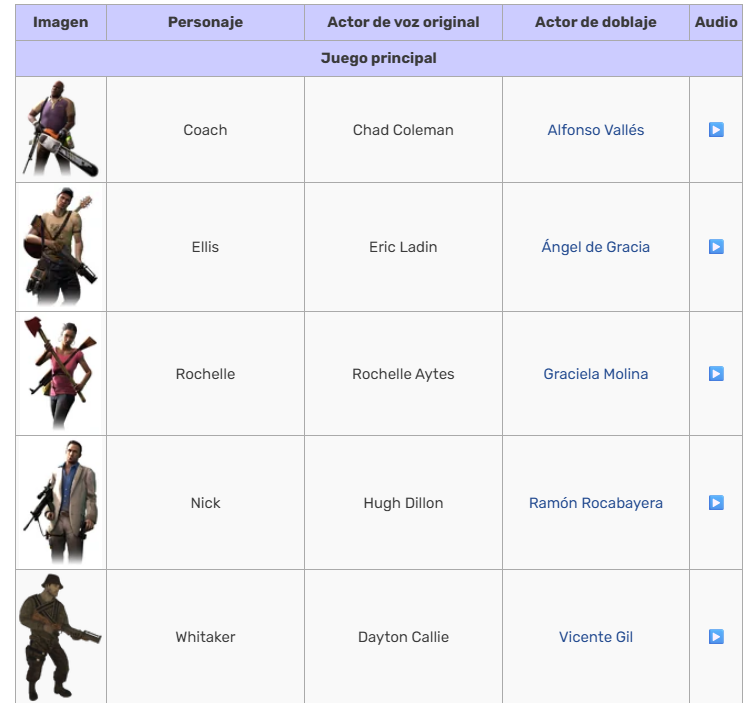Play Ellis's dubbing audio sample
The width and height of the screenshot is (755, 703).
(x=716, y=247)
